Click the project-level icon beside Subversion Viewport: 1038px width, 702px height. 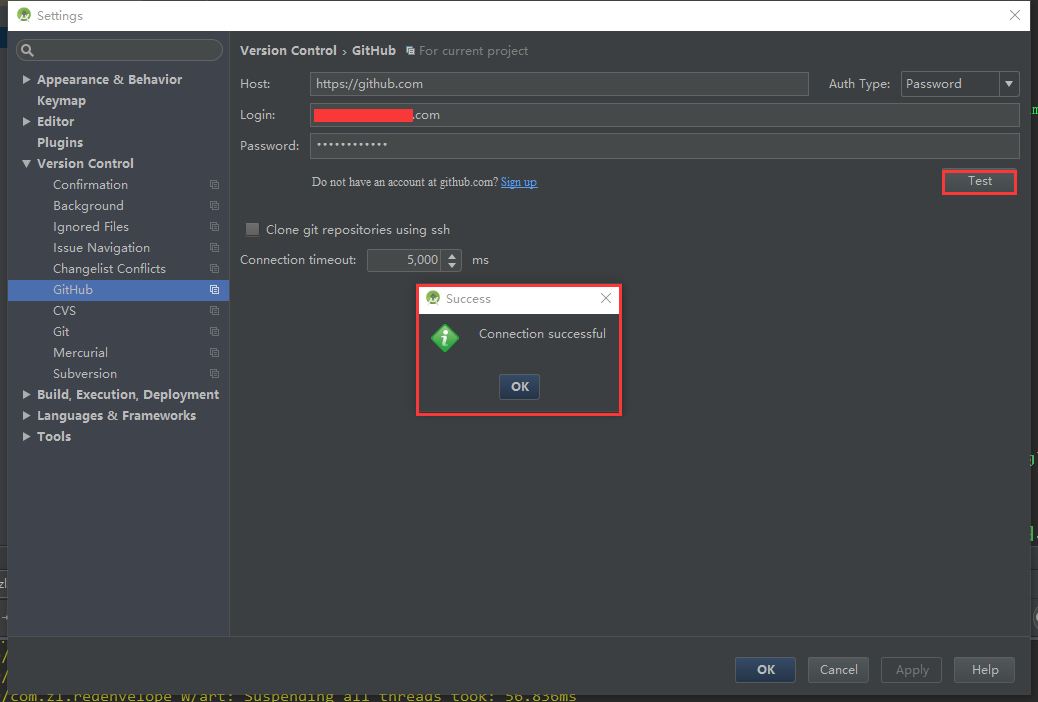(214, 374)
